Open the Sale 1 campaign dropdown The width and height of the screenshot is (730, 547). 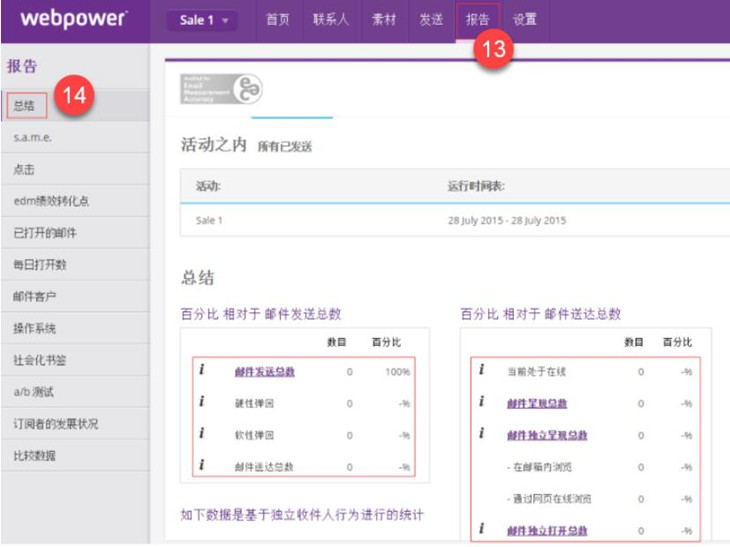[202, 20]
